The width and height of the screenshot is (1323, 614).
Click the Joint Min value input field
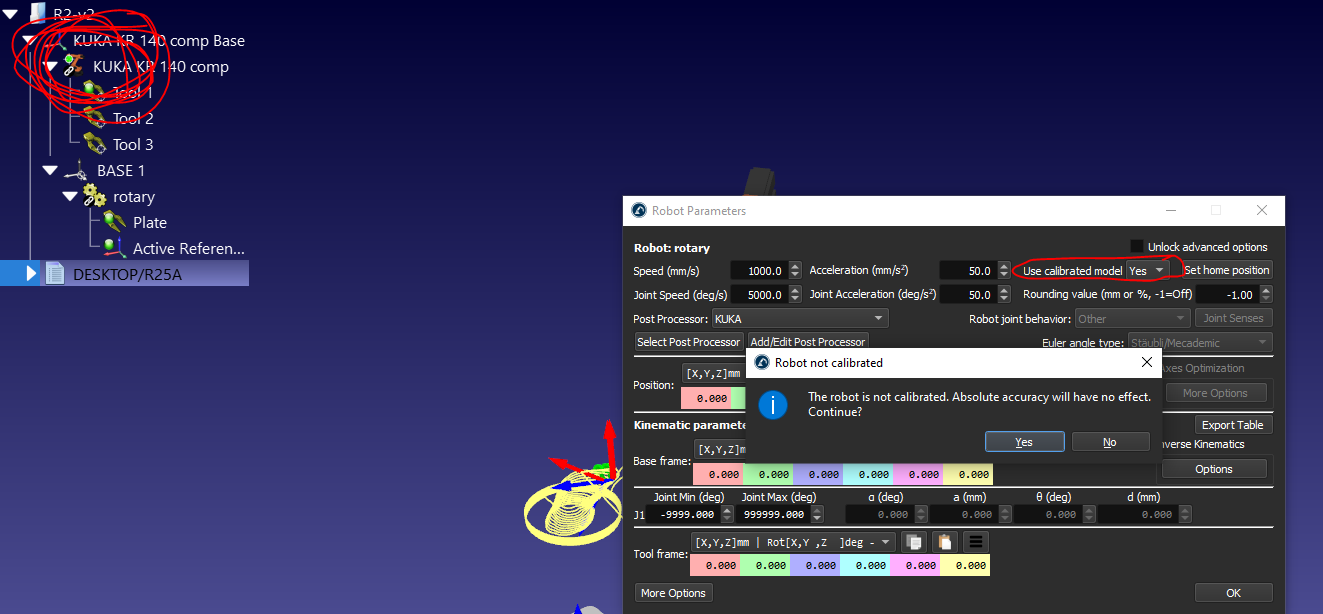click(681, 514)
